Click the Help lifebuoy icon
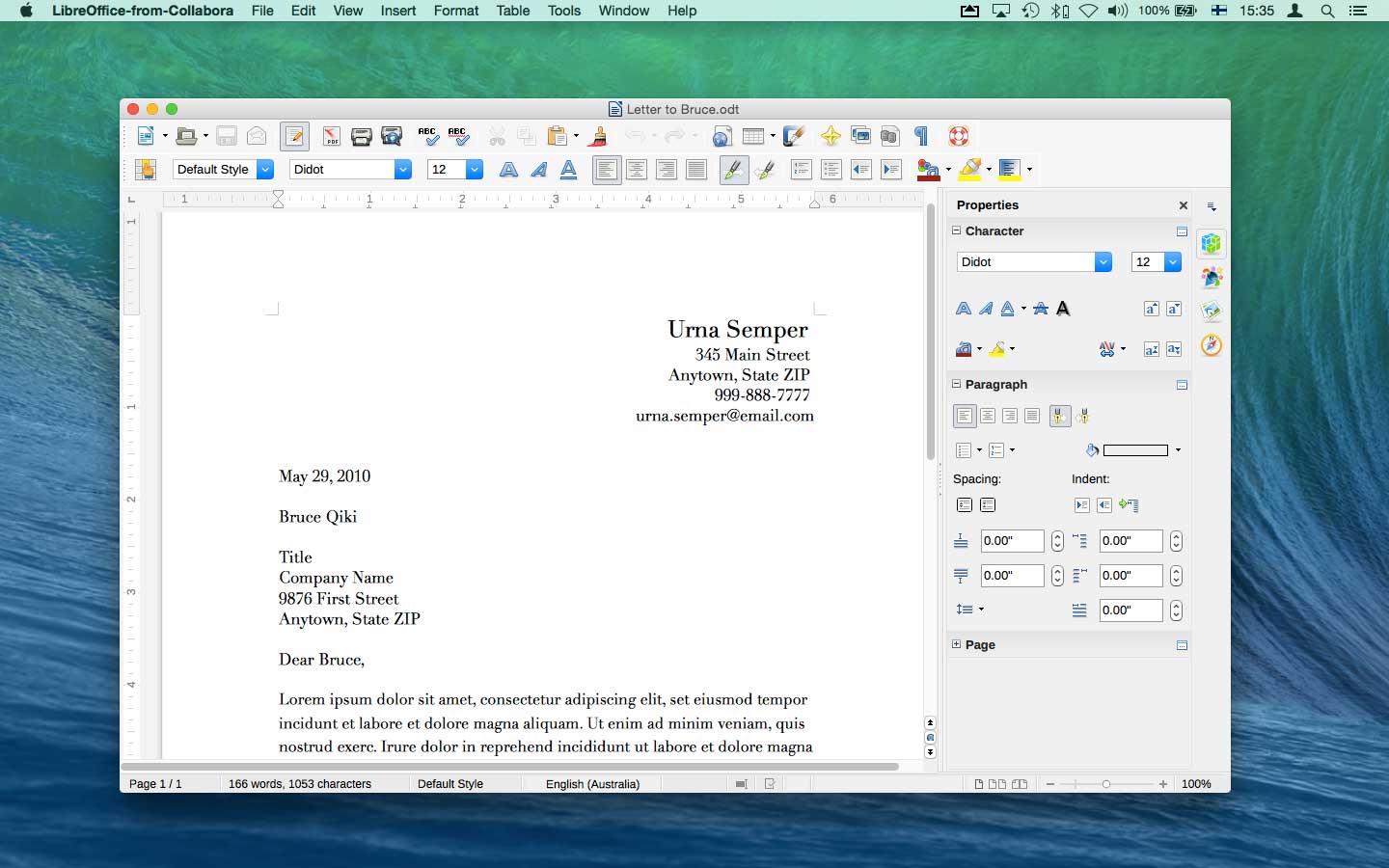1389x868 pixels. [958, 136]
